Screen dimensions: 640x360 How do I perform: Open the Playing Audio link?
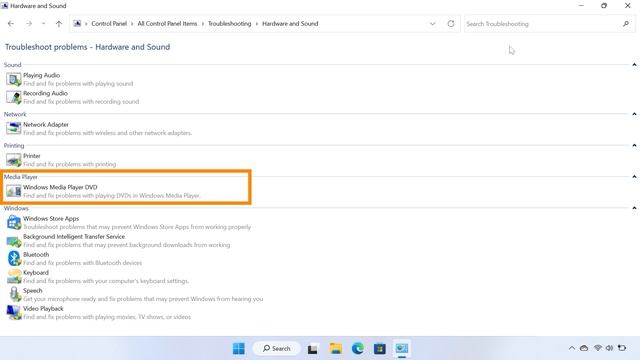click(42, 75)
